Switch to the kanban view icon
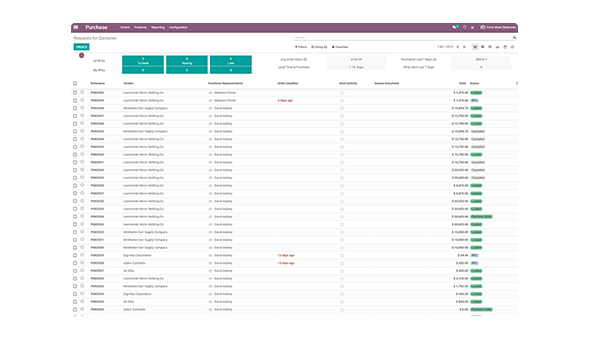This screenshot has height=360, width=590. 482,47
